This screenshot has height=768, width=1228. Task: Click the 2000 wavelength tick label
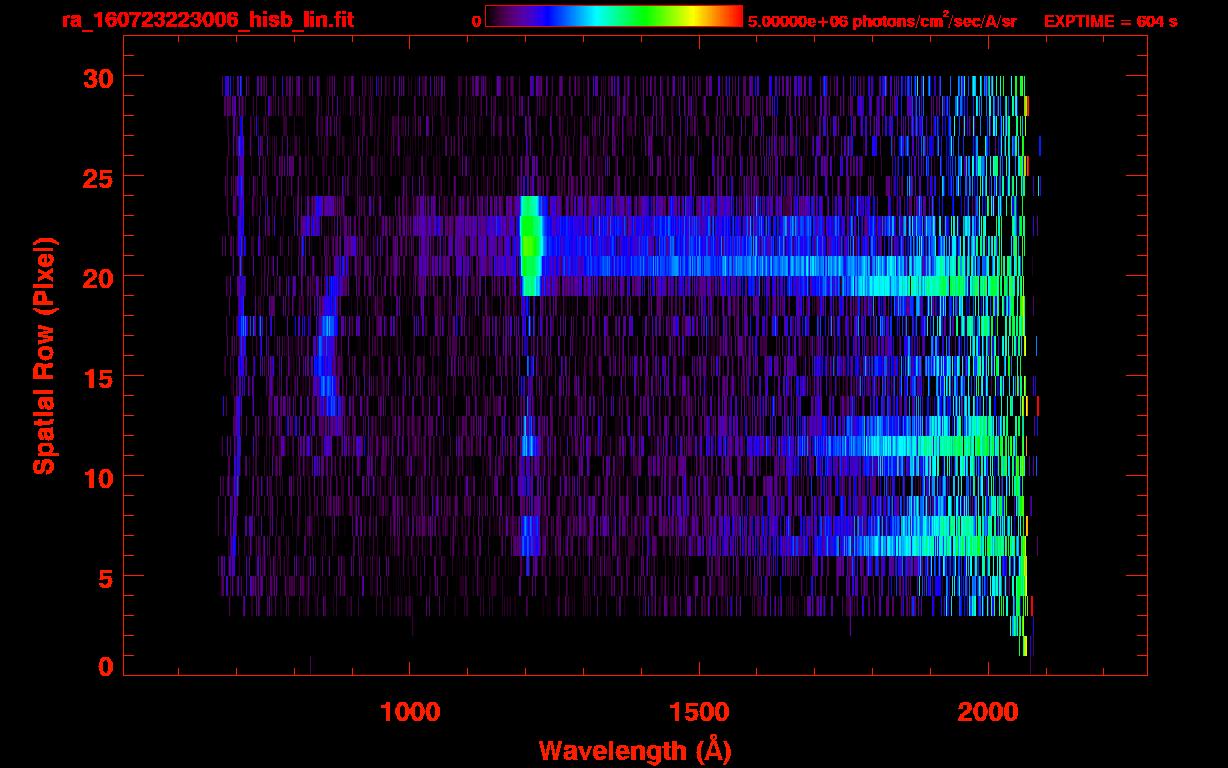[x=986, y=712]
